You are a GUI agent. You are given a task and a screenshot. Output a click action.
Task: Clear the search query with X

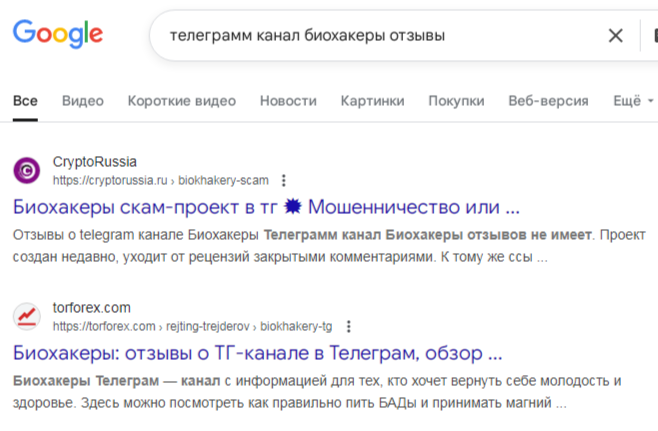coord(615,36)
